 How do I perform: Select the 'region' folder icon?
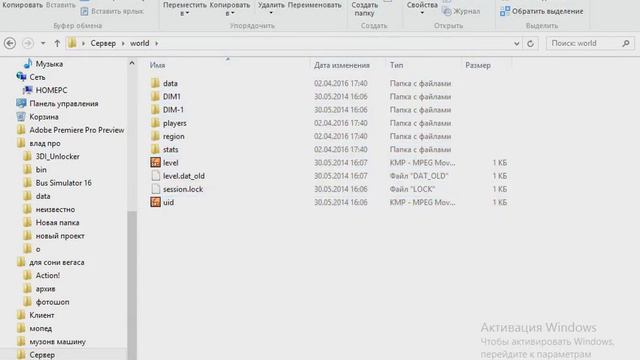tap(155, 136)
